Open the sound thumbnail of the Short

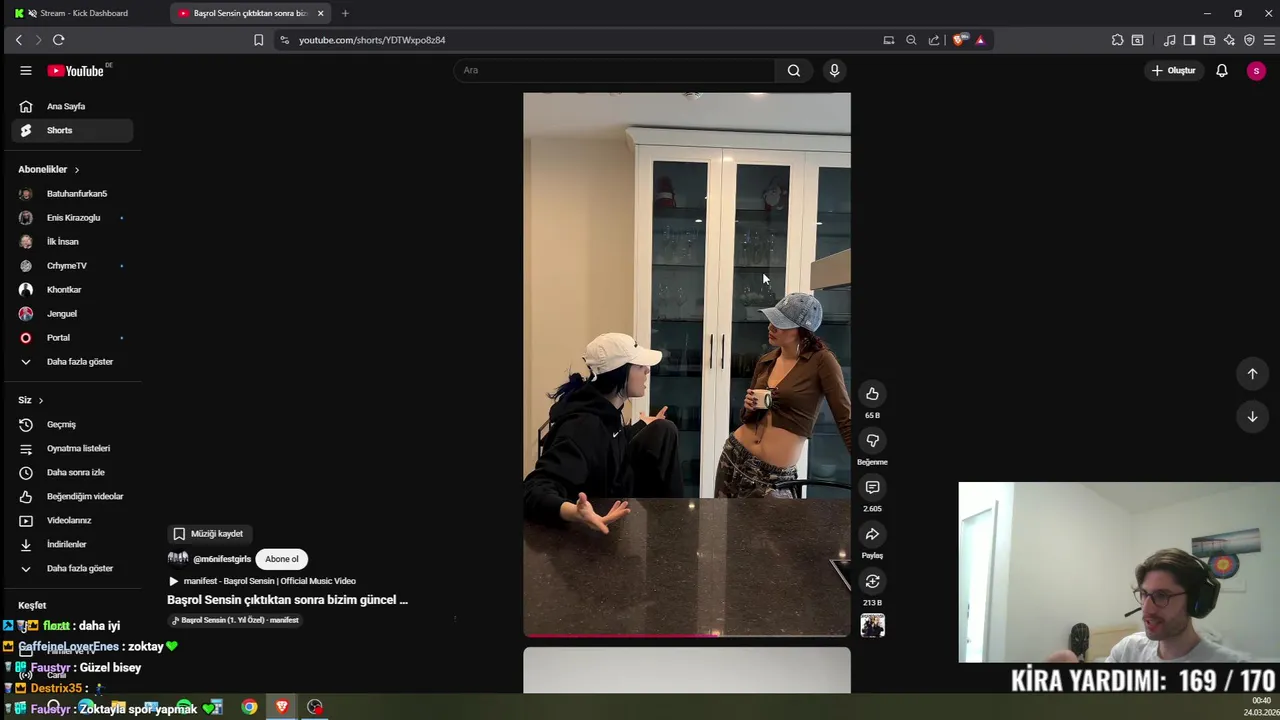click(x=872, y=626)
